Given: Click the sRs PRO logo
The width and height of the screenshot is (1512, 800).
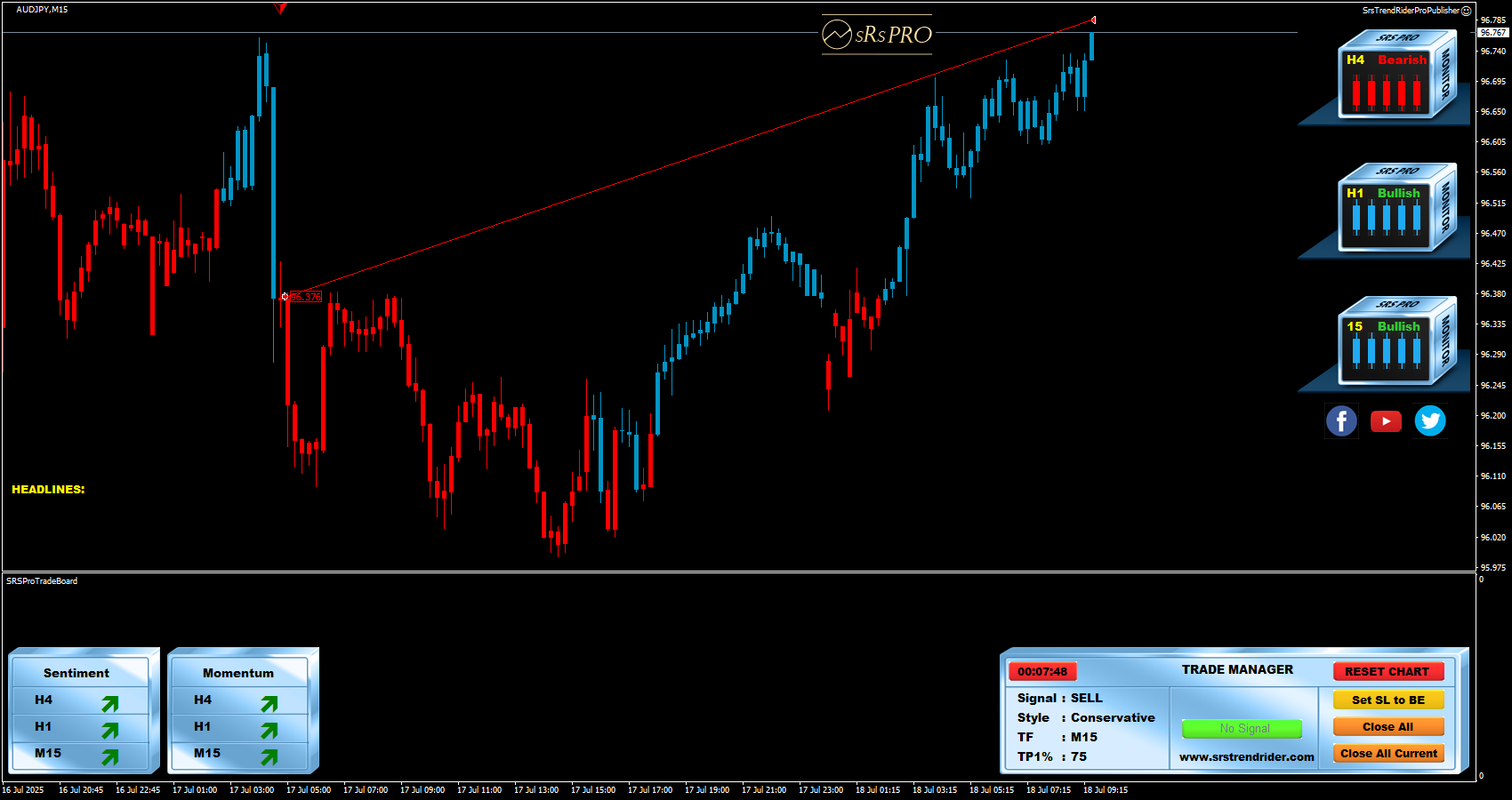Looking at the screenshot, I should pyautogui.click(x=877, y=35).
